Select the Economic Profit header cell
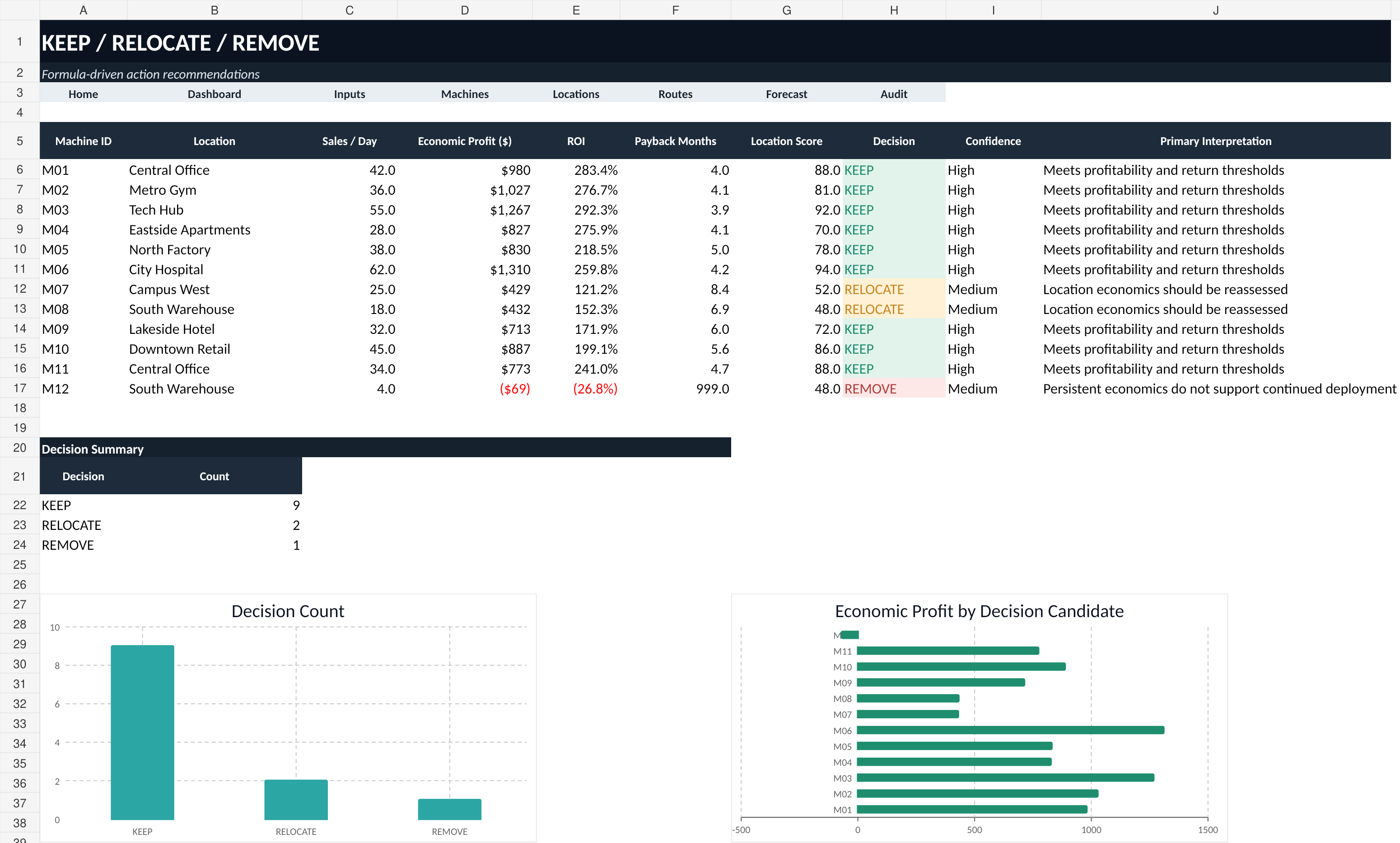Screen dimensions: 1400x843 point(464,141)
